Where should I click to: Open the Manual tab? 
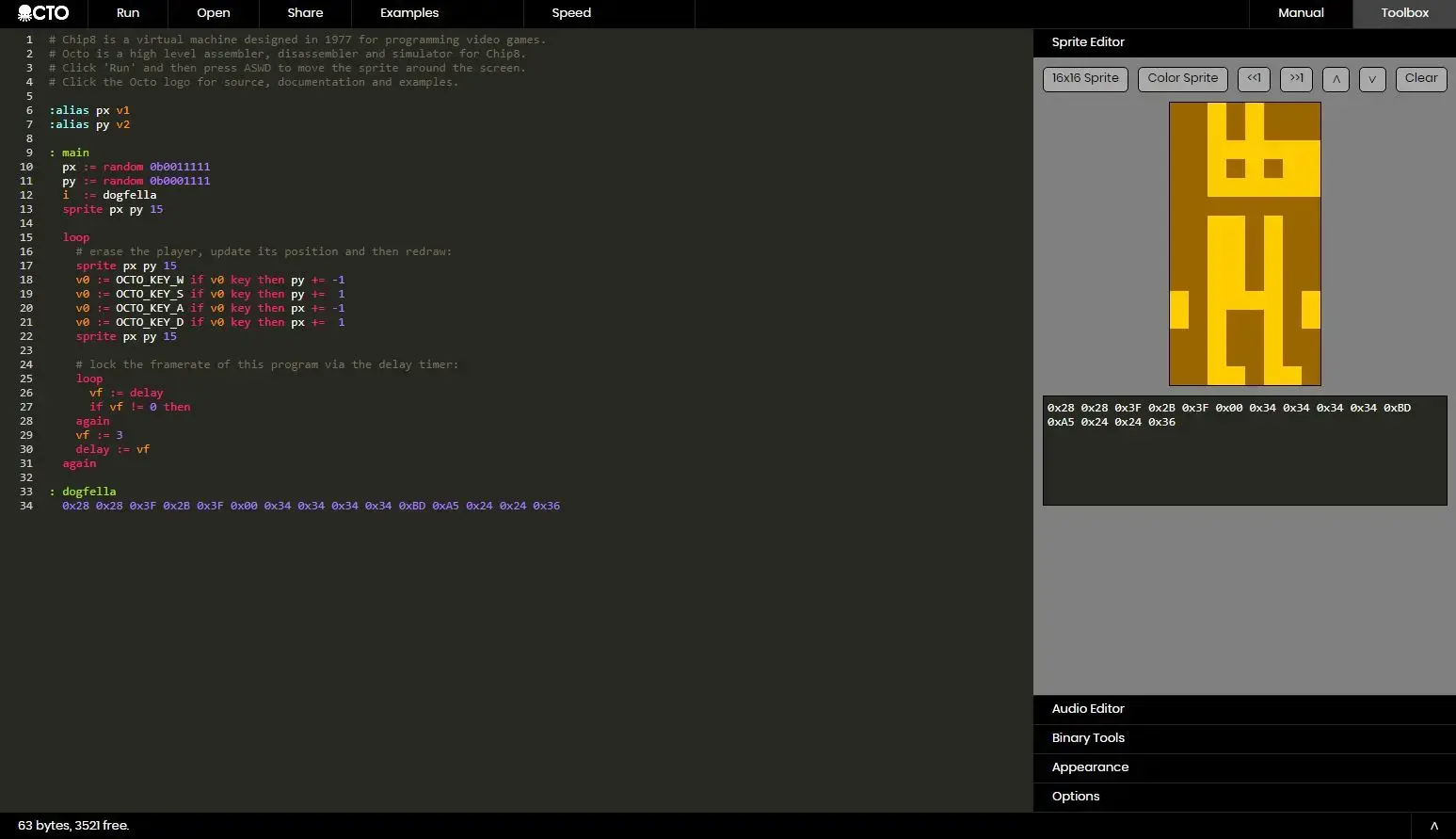pos(1301,13)
